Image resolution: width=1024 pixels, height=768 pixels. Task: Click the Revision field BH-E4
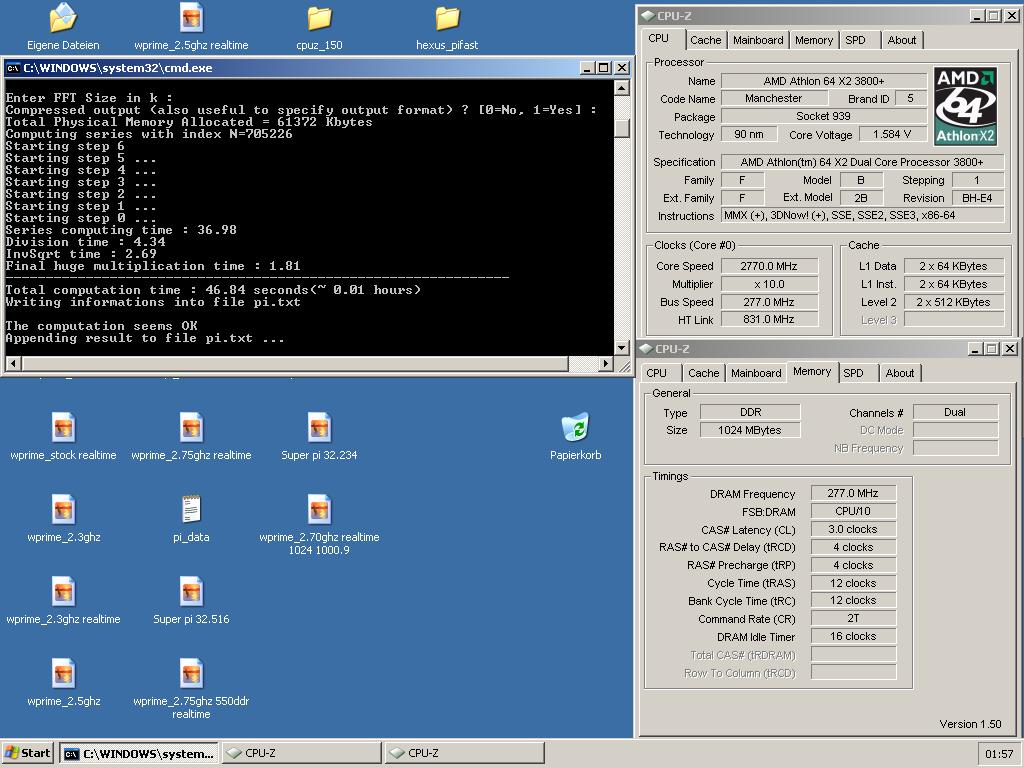point(977,198)
